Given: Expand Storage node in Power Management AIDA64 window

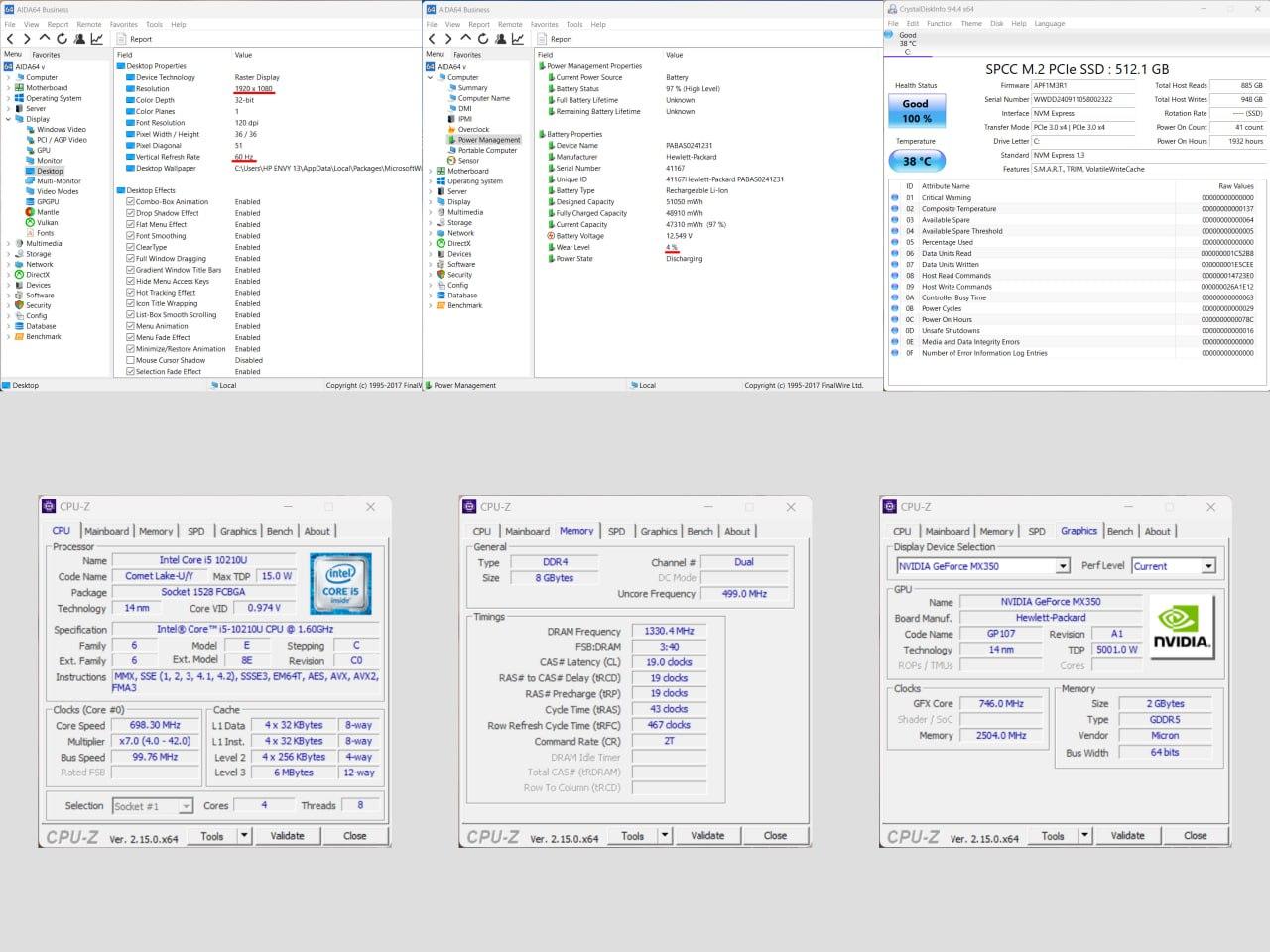Looking at the screenshot, I should pyautogui.click(x=431, y=222).
